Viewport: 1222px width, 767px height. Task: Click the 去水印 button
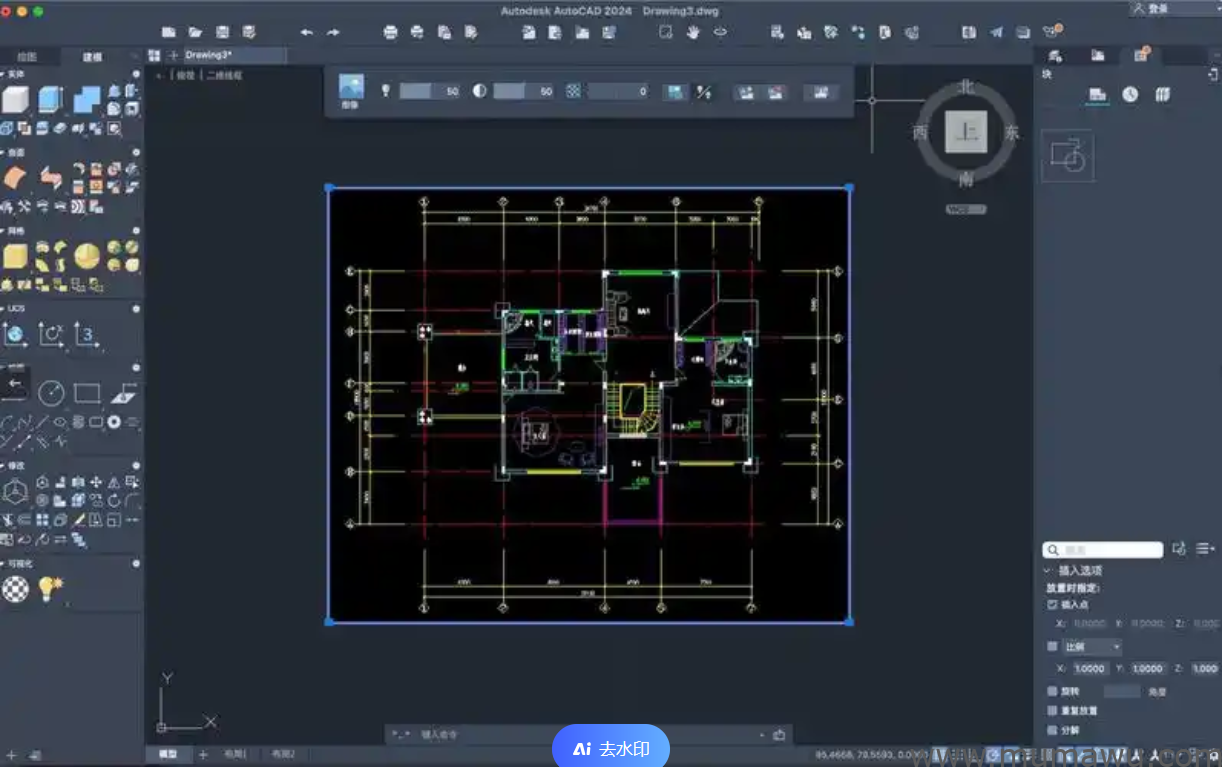[x=611, y=748]
